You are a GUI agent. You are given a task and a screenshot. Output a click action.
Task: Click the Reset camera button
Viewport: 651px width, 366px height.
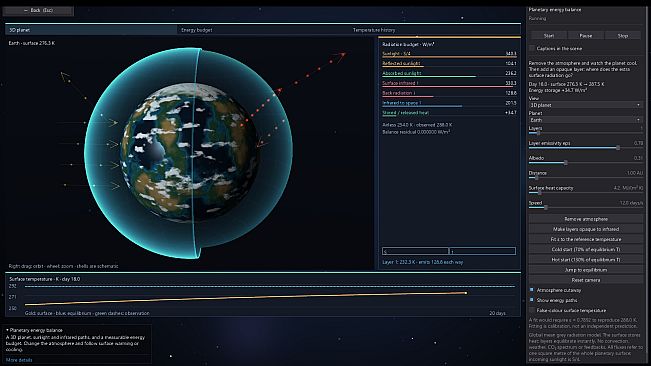click(585, 280)
